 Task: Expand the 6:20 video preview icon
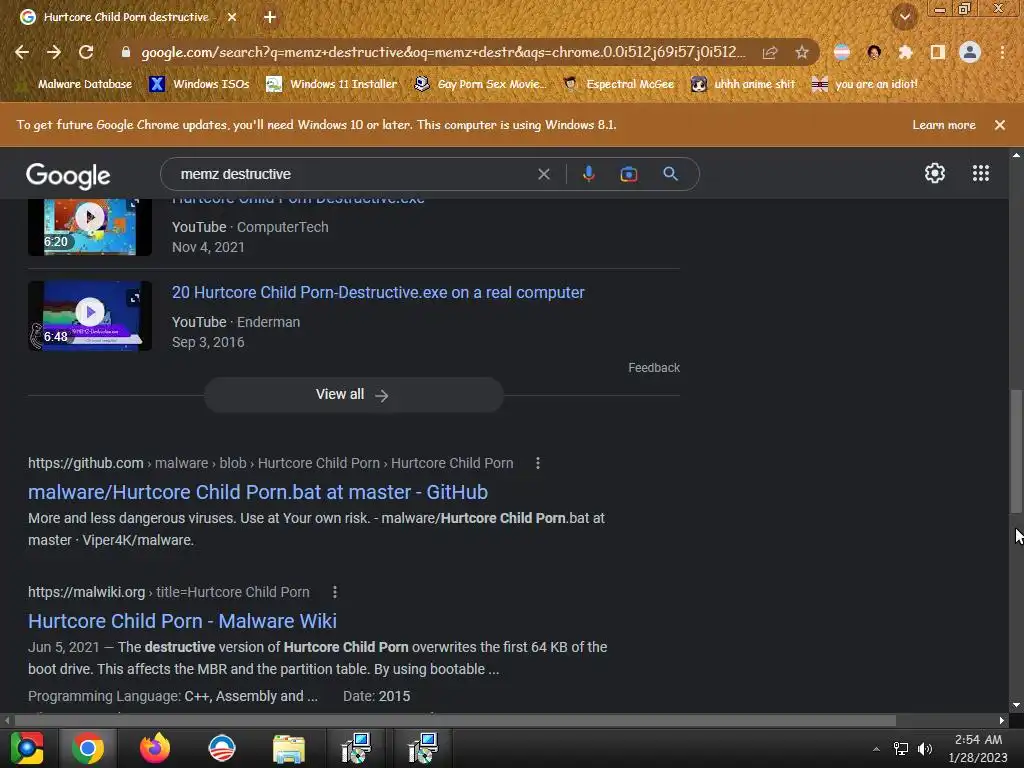[x=134, y=204]
